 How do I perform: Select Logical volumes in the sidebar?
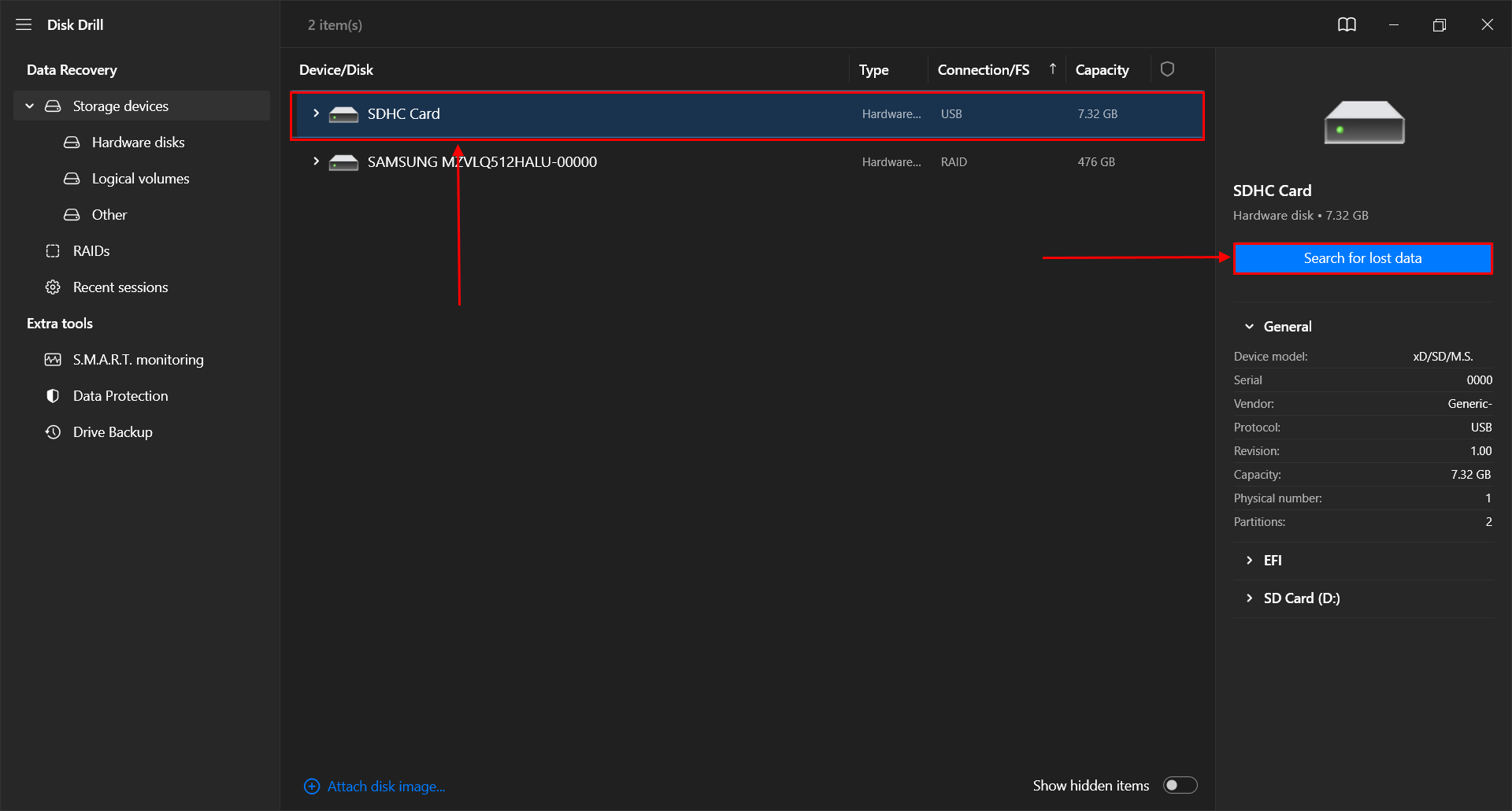coord(140,178)
